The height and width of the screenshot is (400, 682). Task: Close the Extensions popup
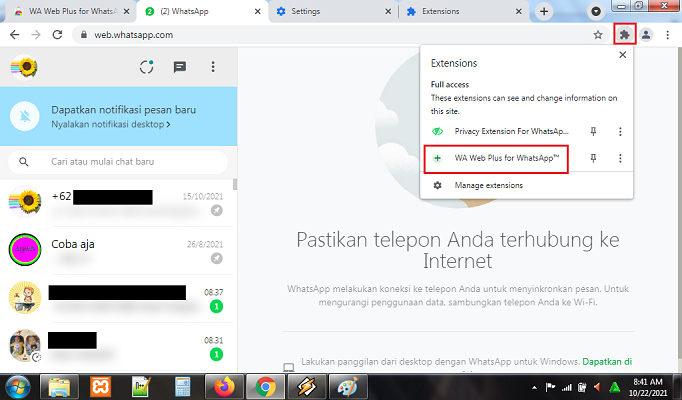[622, 55]
